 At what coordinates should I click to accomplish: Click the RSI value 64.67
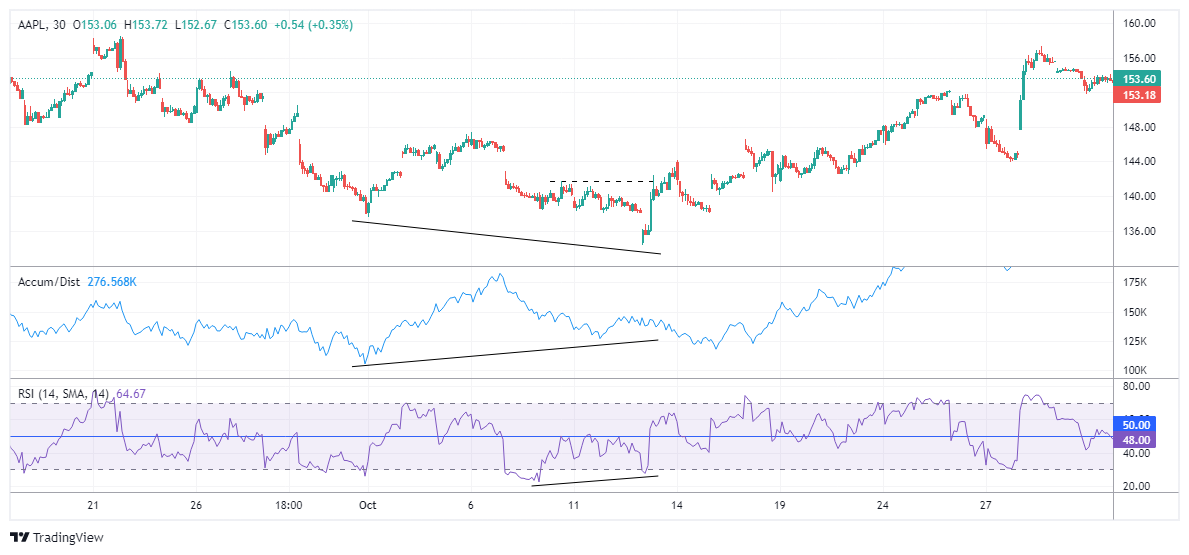click(131, 394)
